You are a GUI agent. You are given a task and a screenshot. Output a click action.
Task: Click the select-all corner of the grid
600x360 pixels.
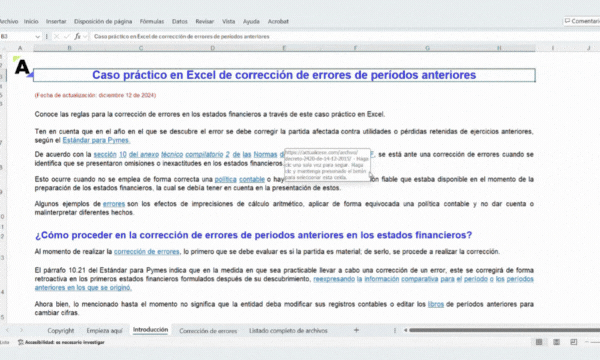pos(3,48)
